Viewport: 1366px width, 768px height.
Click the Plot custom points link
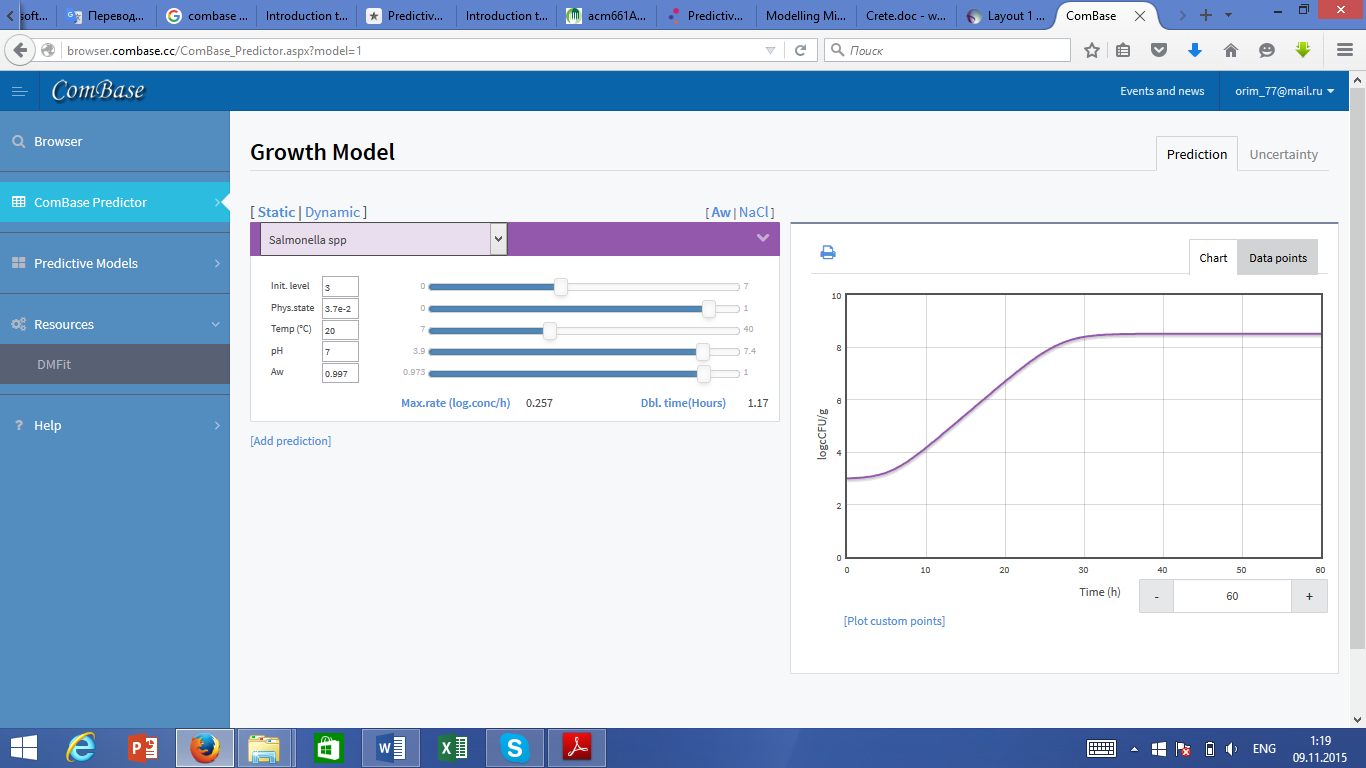pyautogui.click(x=894, y=621)
